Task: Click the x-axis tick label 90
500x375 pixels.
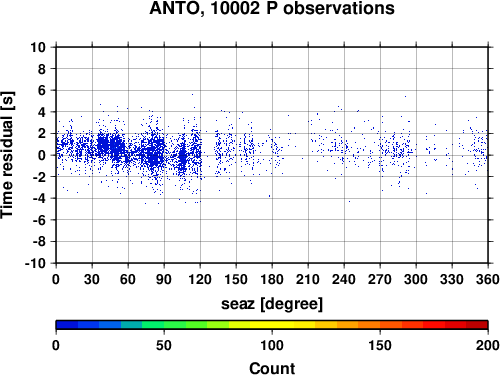Action: pyautogui.click(x=164, y=279)
